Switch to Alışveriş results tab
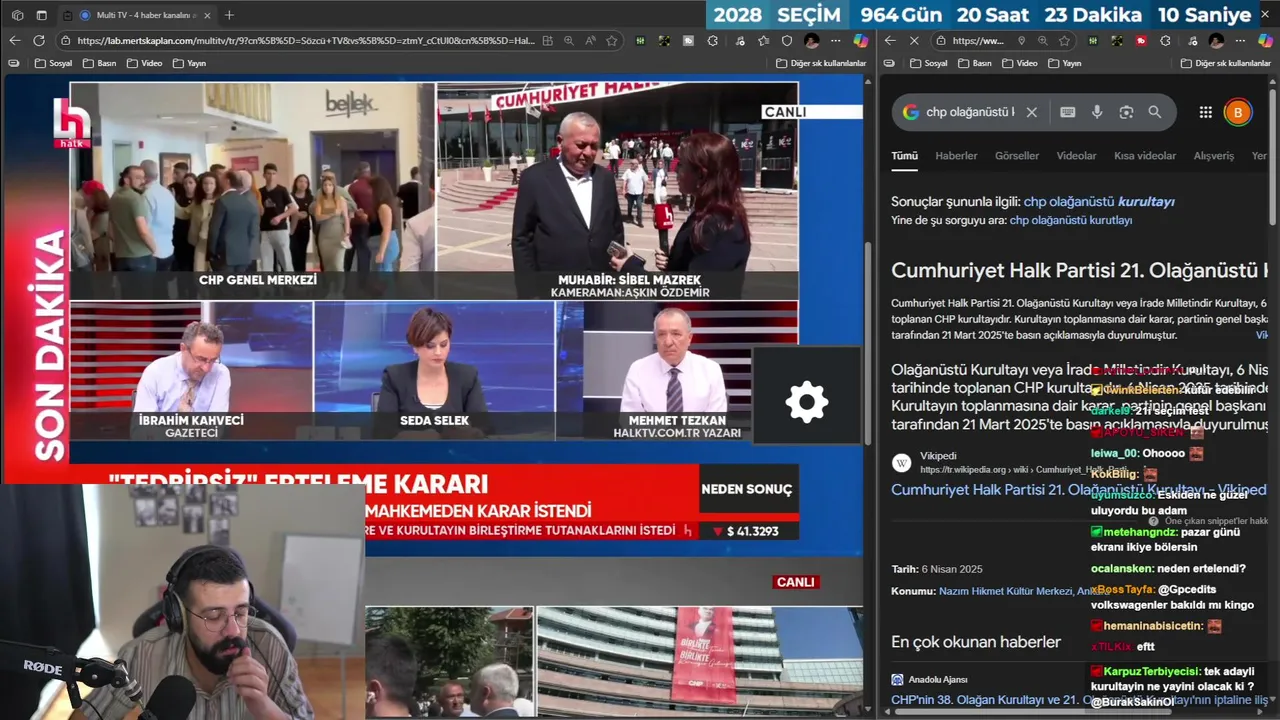Image resolution: width=1280 pixels, height=720 pixels. [x=1214, y=156]
